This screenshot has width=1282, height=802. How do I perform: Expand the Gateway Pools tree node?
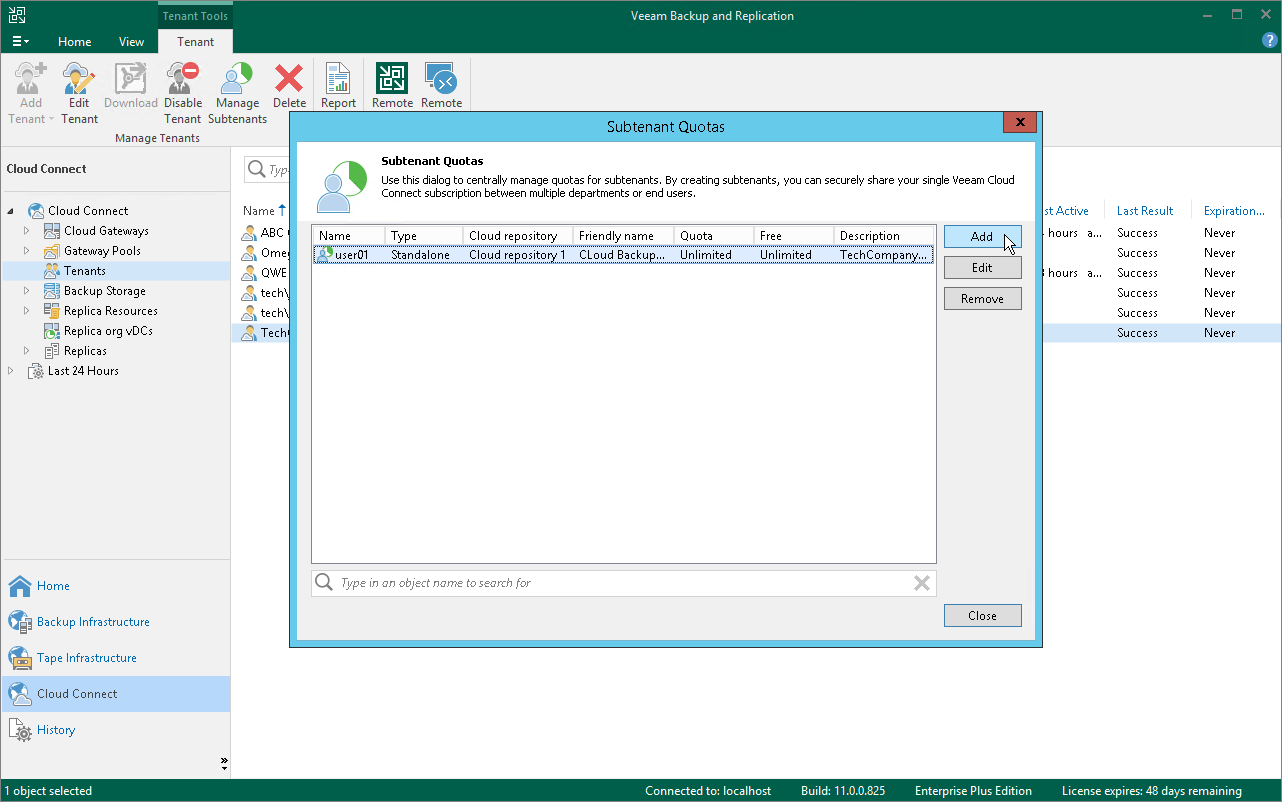tap(28, 251)
